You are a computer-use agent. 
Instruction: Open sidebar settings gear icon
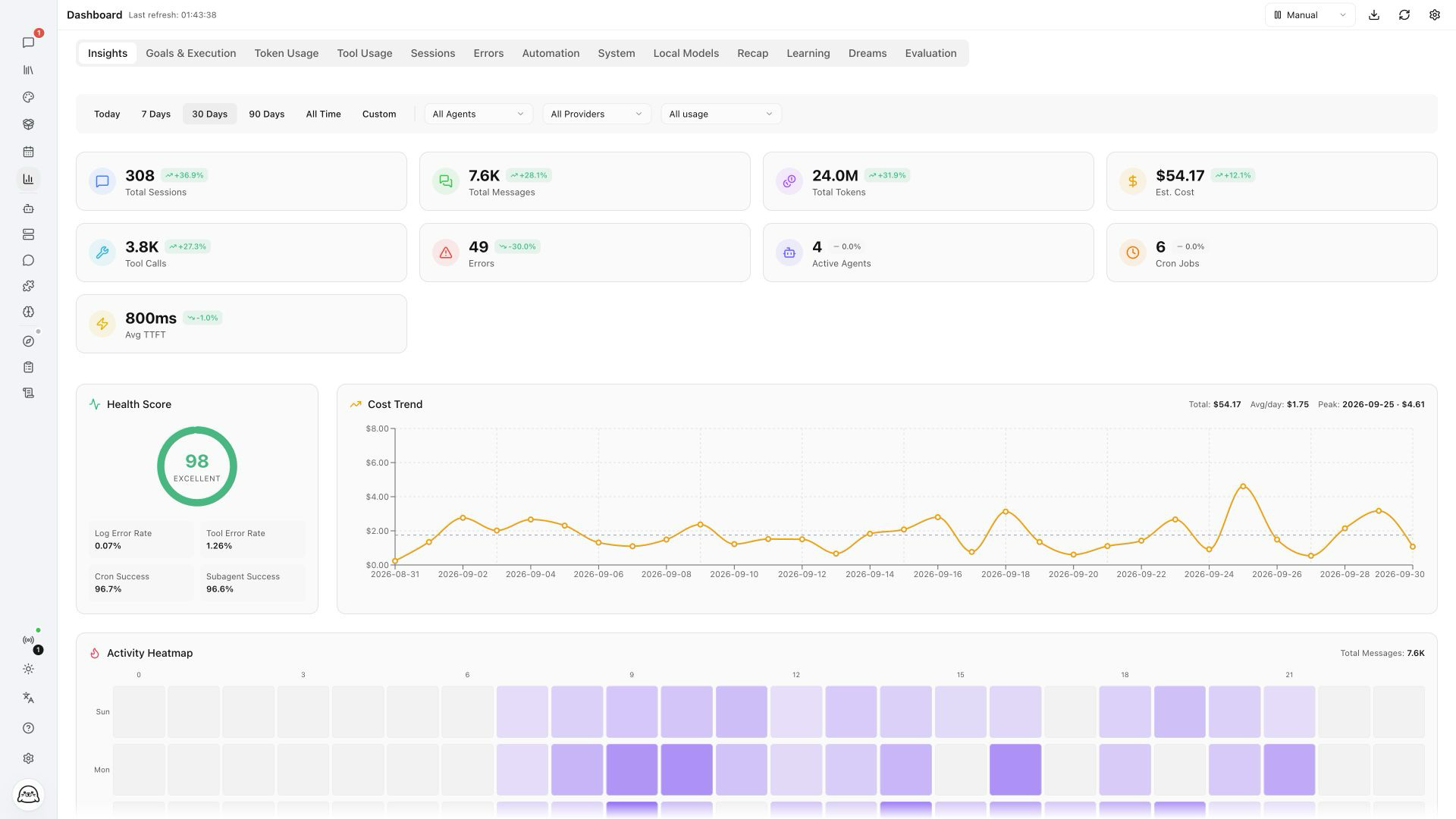pyautogui.click(x=29, y=758)
